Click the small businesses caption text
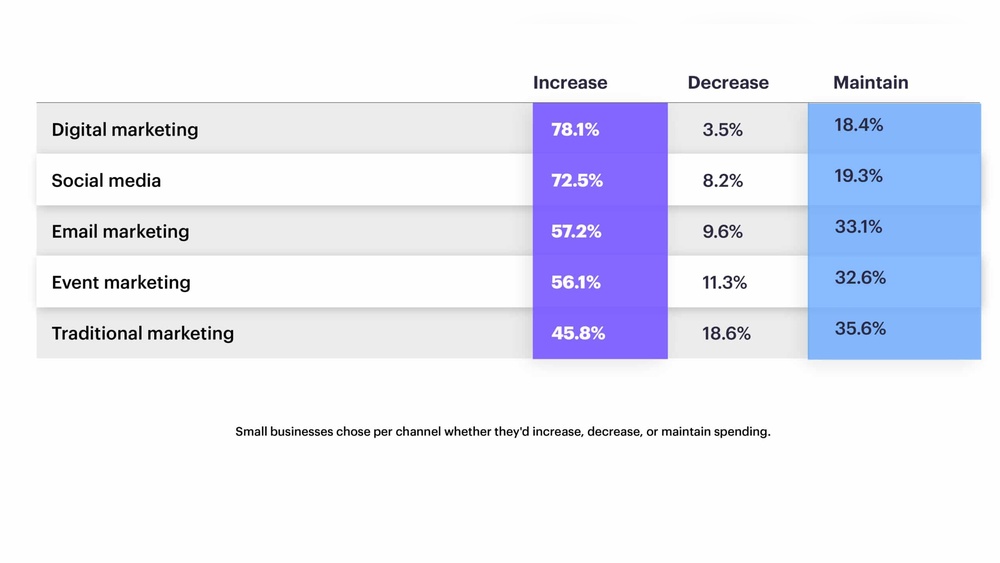 click(x=503, y=432)
